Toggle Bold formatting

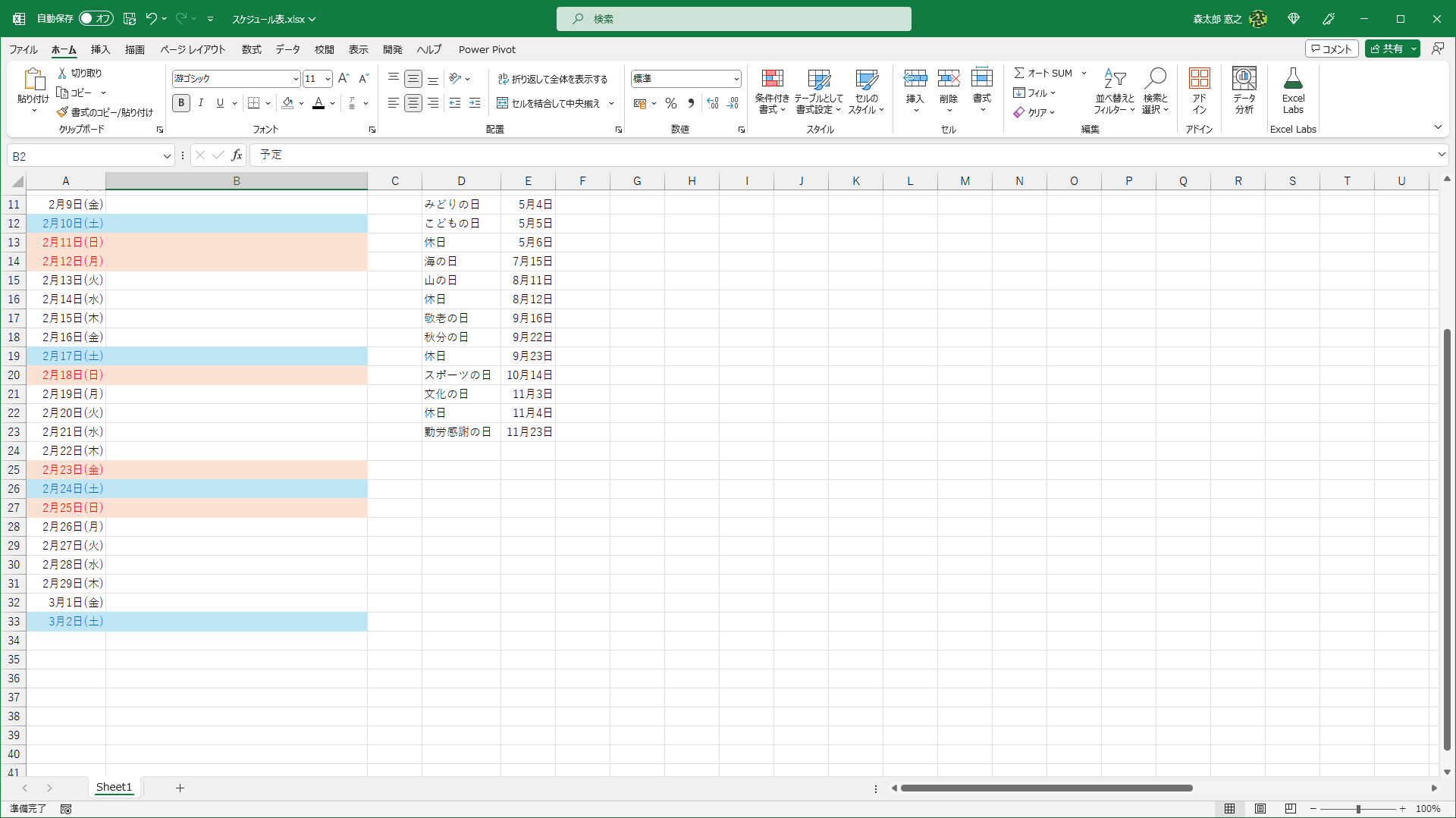click(x=181, y=103)
